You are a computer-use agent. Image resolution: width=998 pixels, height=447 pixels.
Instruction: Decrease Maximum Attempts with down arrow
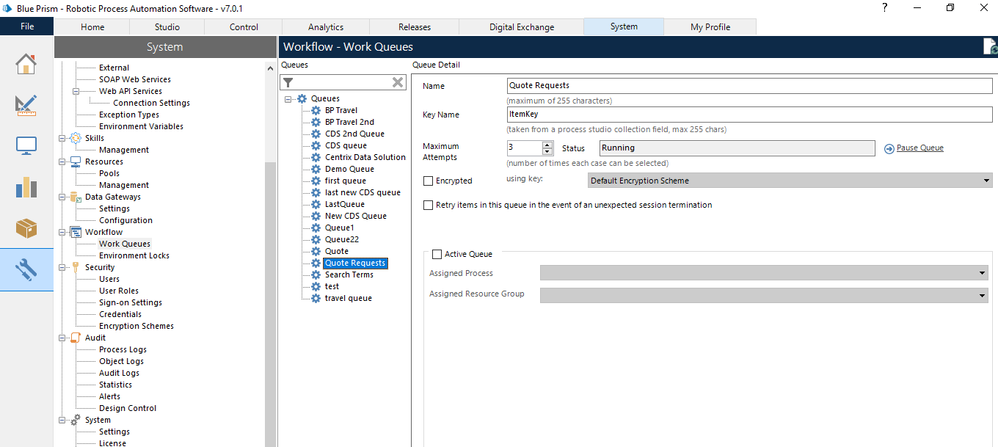pyautogui.click(x=547, y=152)
